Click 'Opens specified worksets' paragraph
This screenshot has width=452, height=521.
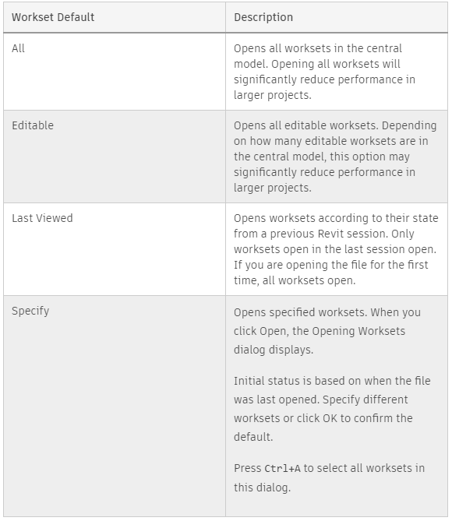327,331
